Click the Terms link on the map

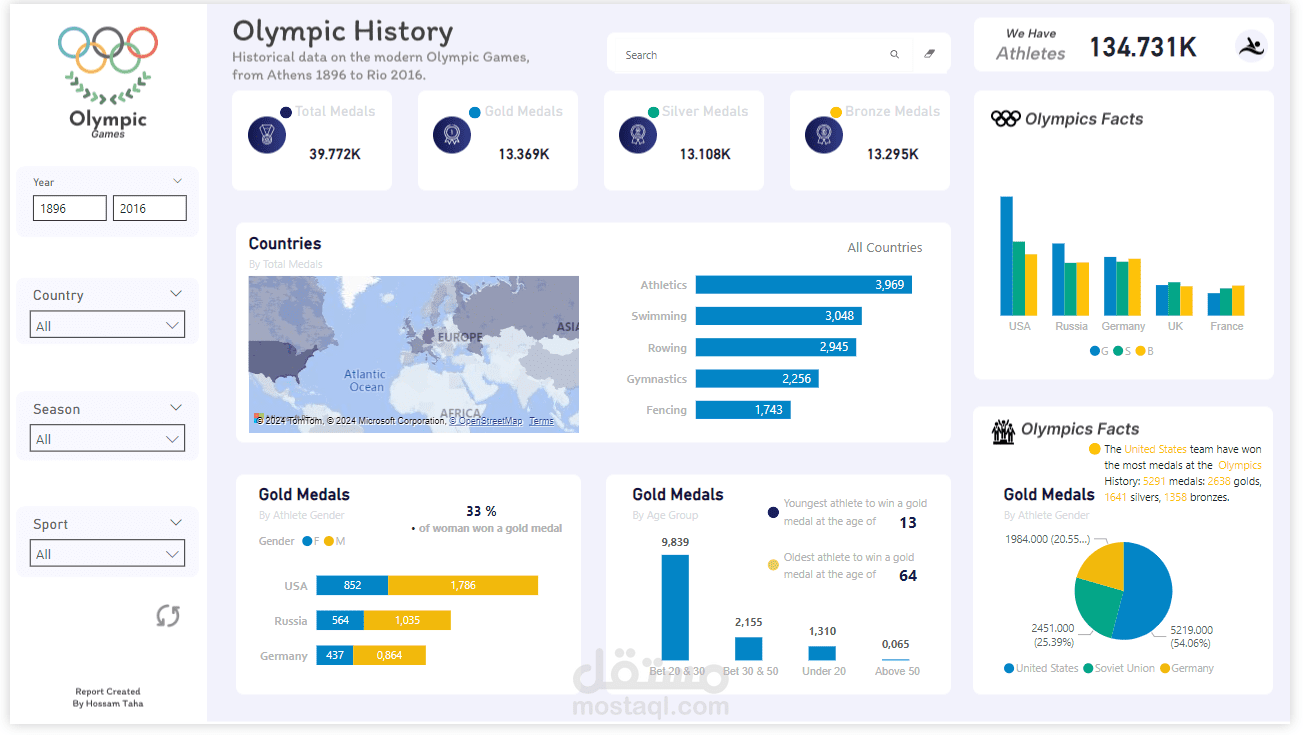541,421
